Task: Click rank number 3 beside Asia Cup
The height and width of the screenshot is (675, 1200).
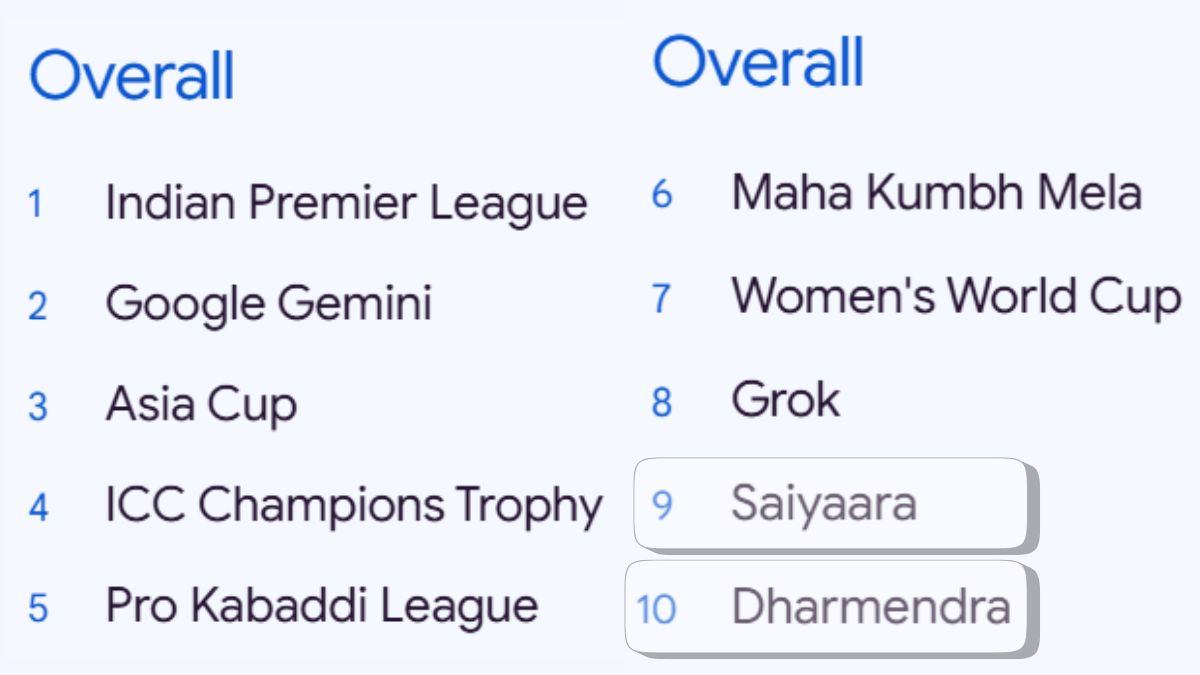Action: [x=37, y=407]
